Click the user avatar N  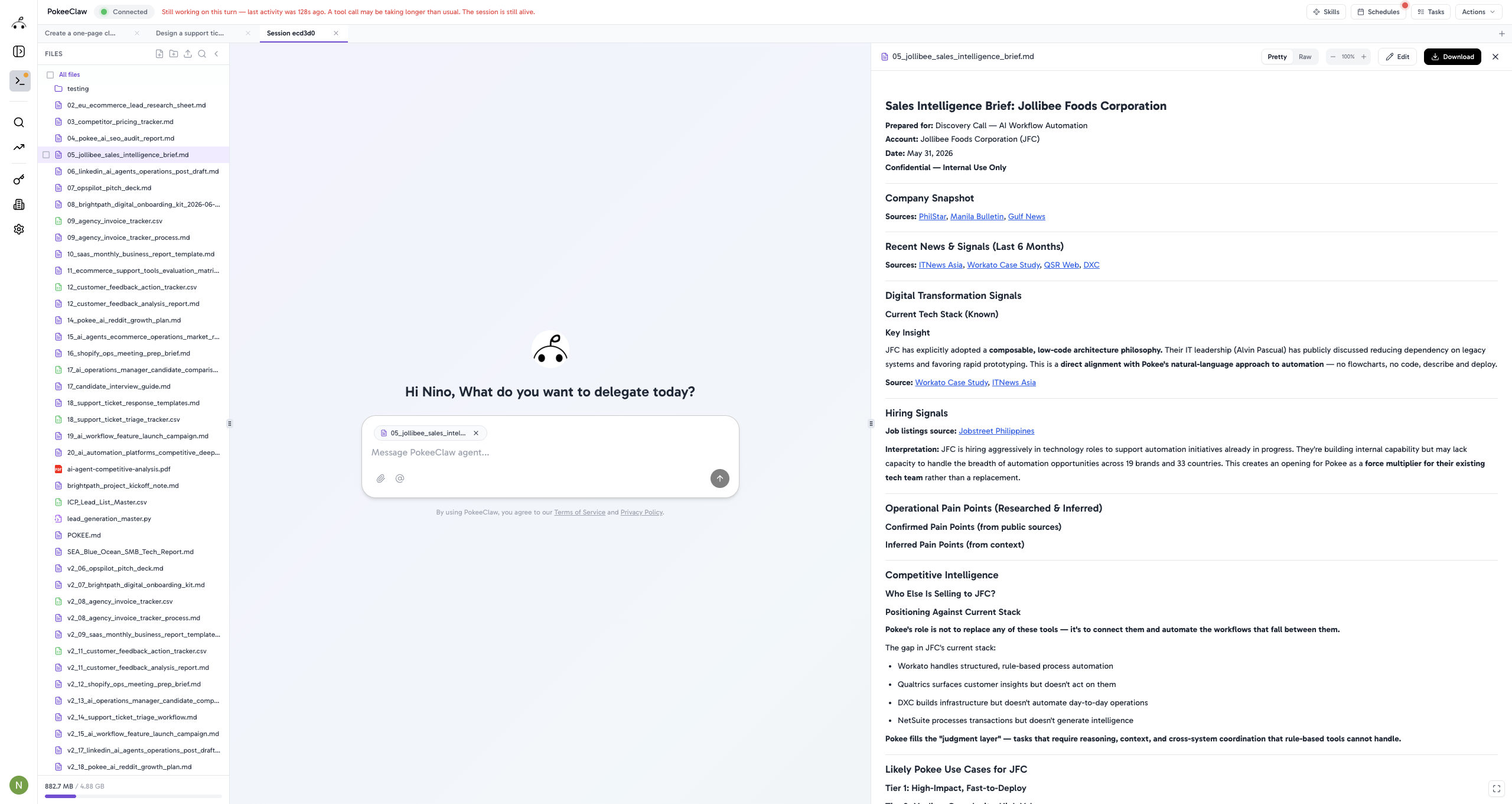click(19, 785)
